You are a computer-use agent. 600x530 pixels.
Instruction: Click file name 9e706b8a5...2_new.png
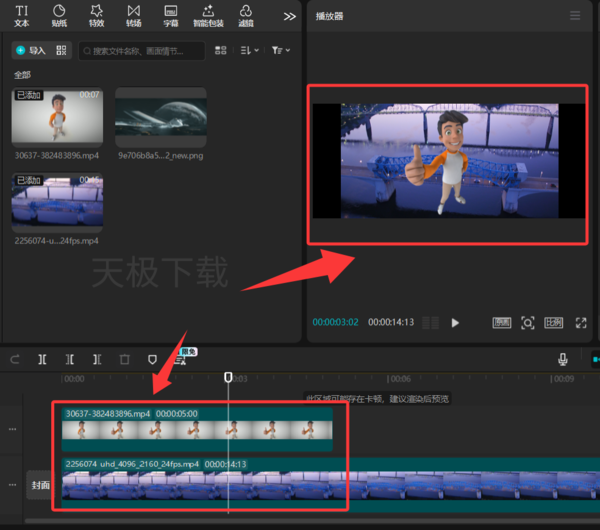coord(161,155)
